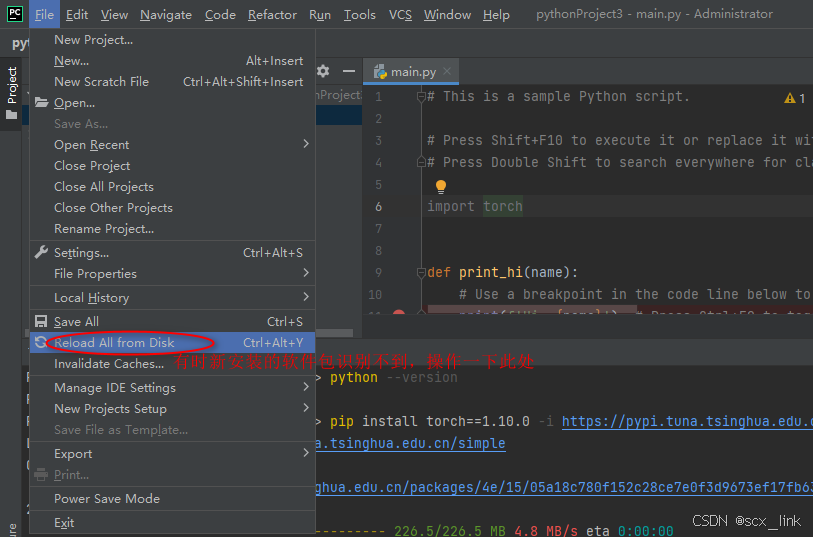Click the yellow intention lightbulb icon
The height and width of the screenshot is (537, 813).
[441, 186]
